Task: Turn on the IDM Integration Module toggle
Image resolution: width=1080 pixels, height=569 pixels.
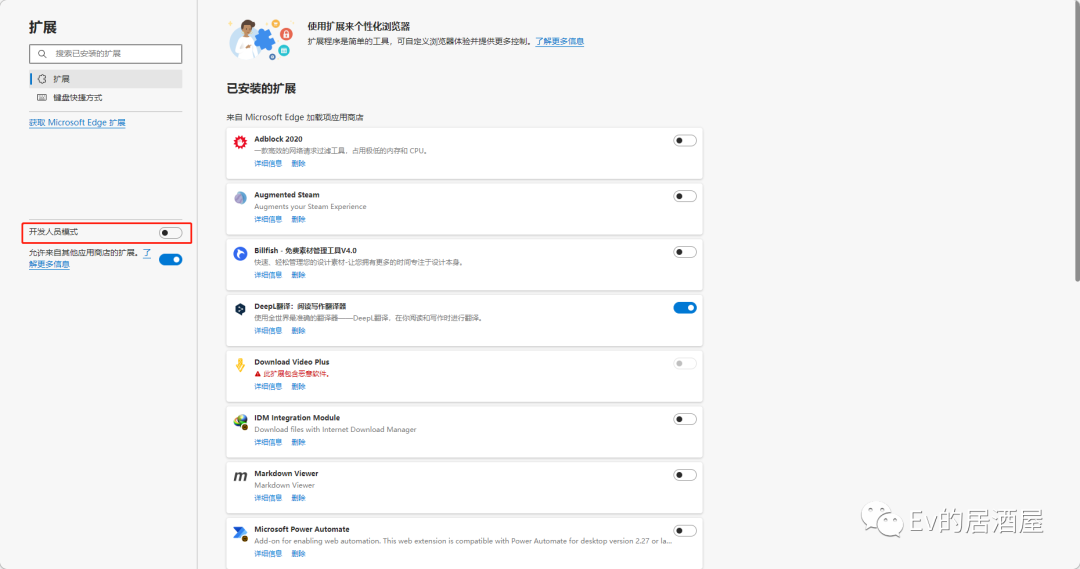Action: (x=685, y=420)
